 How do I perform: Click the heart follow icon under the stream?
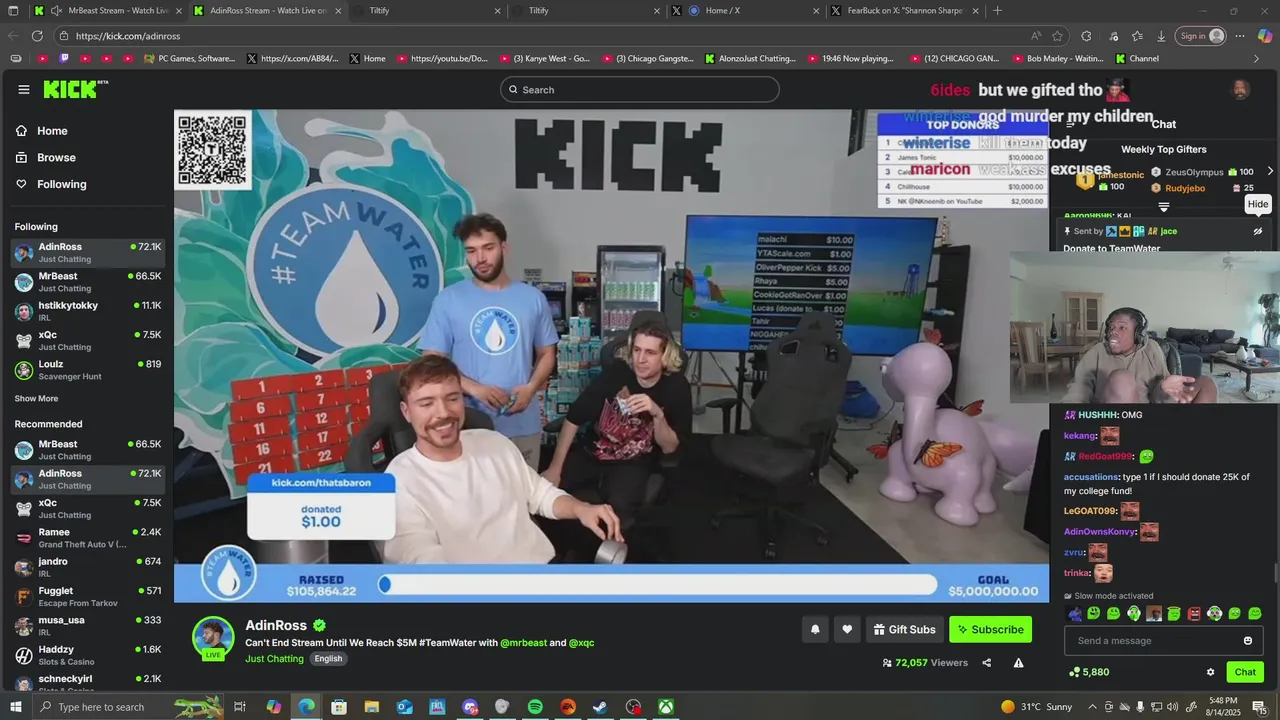pyautogui.click(x=847, y=629)
